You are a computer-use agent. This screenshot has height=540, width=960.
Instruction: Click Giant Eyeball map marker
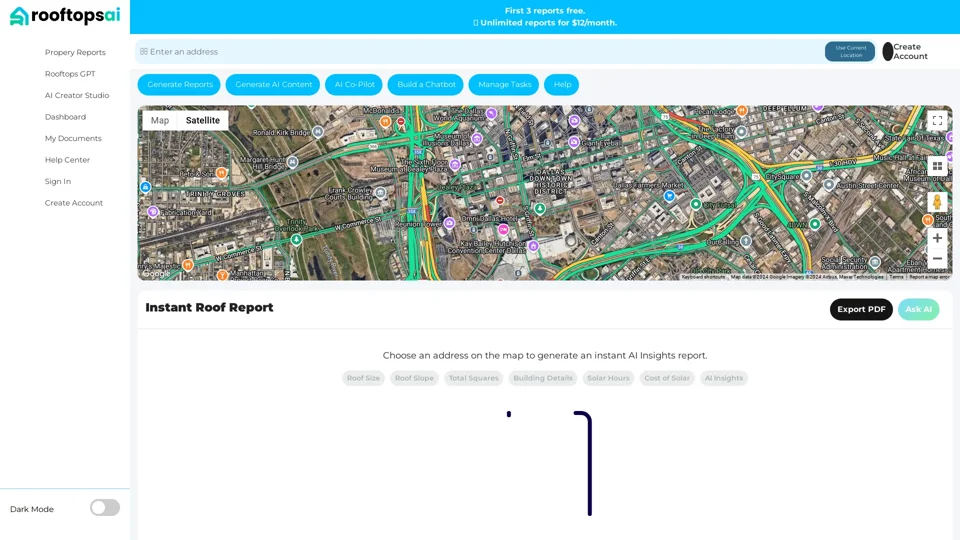(x=574, y=142)
